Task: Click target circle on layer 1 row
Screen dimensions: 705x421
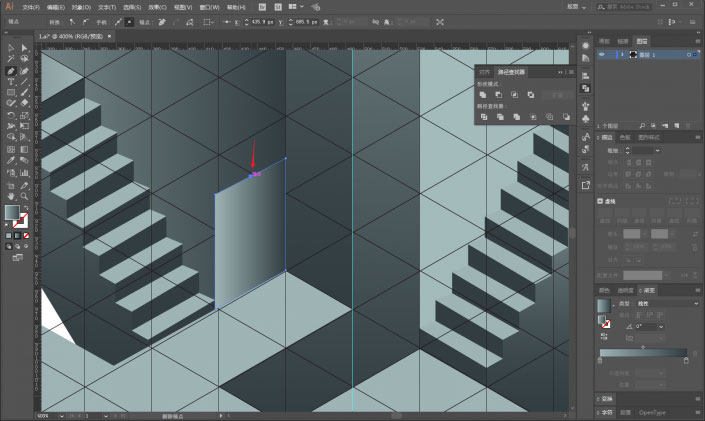Action: 688,54
